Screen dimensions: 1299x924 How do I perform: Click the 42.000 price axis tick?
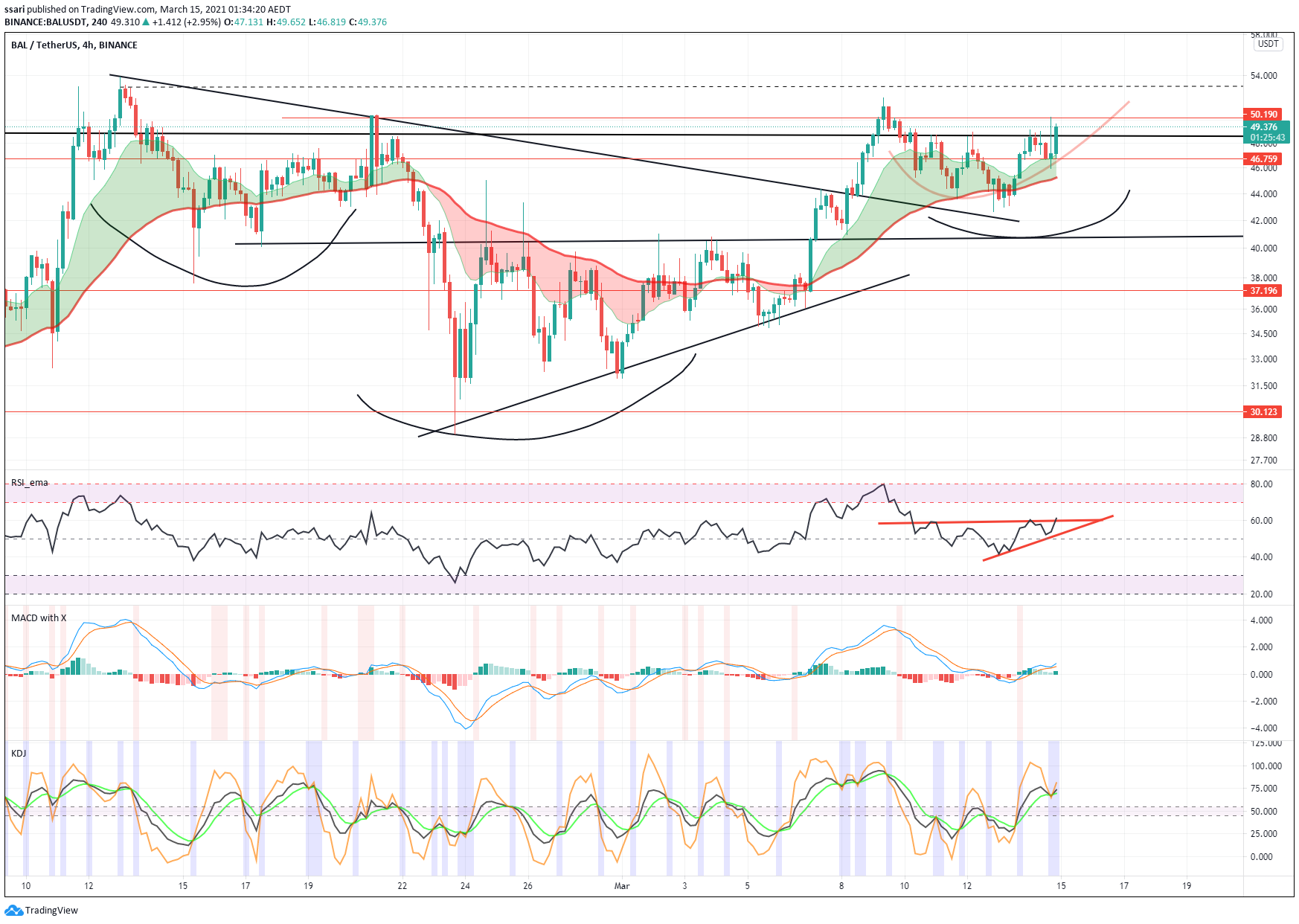1264,221
